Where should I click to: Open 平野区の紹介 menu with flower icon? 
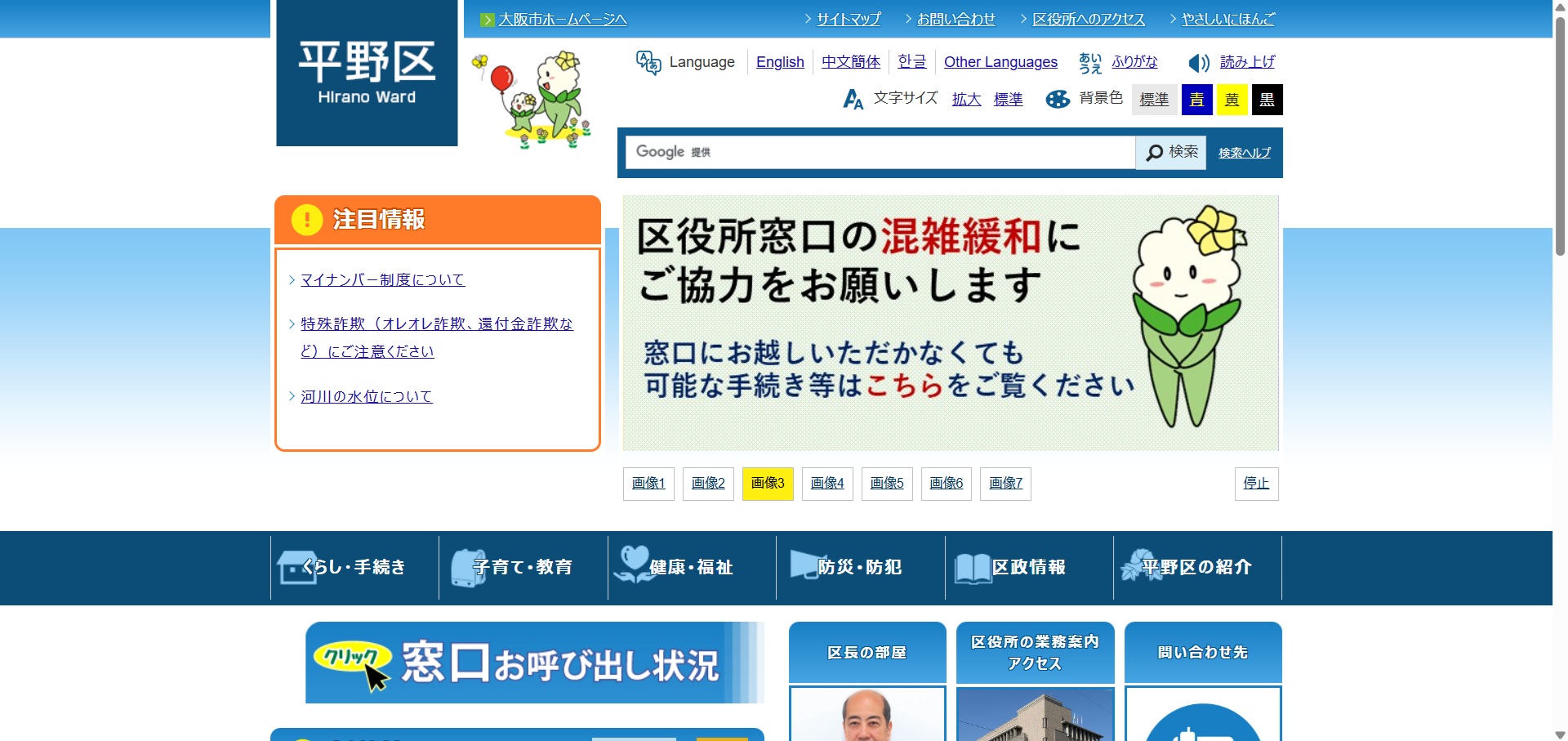pyautogui.click(x=1197, y=567)
